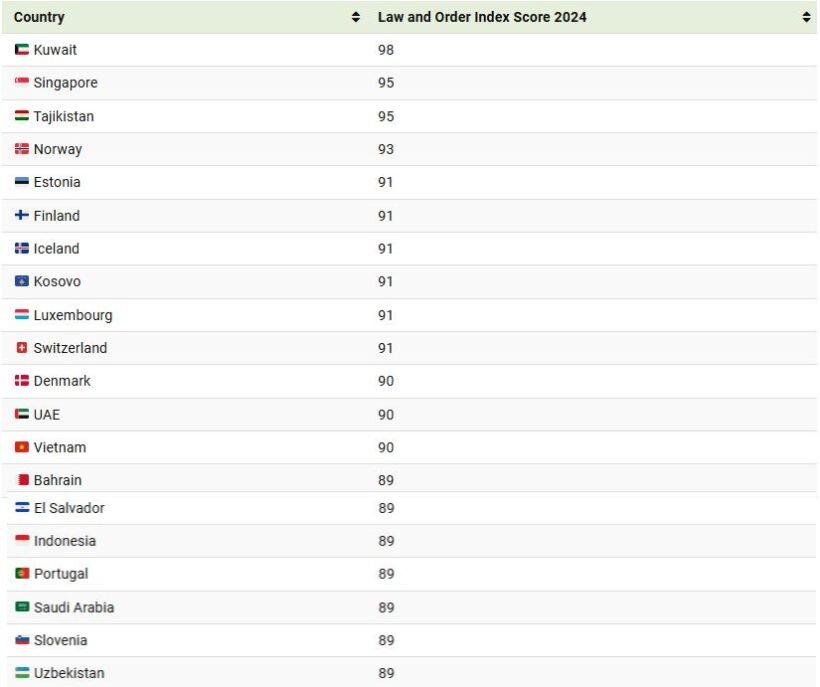
Task: Click the Switzerland flag icon
Action: click(22, 348)
